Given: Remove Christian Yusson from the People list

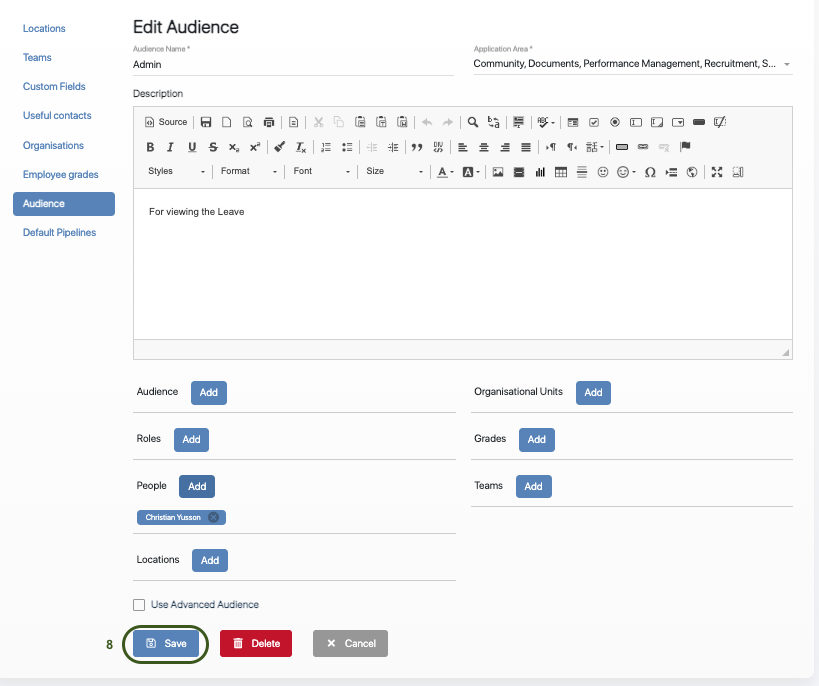Looking at the screenshot, I should click(x=213, y=517).
